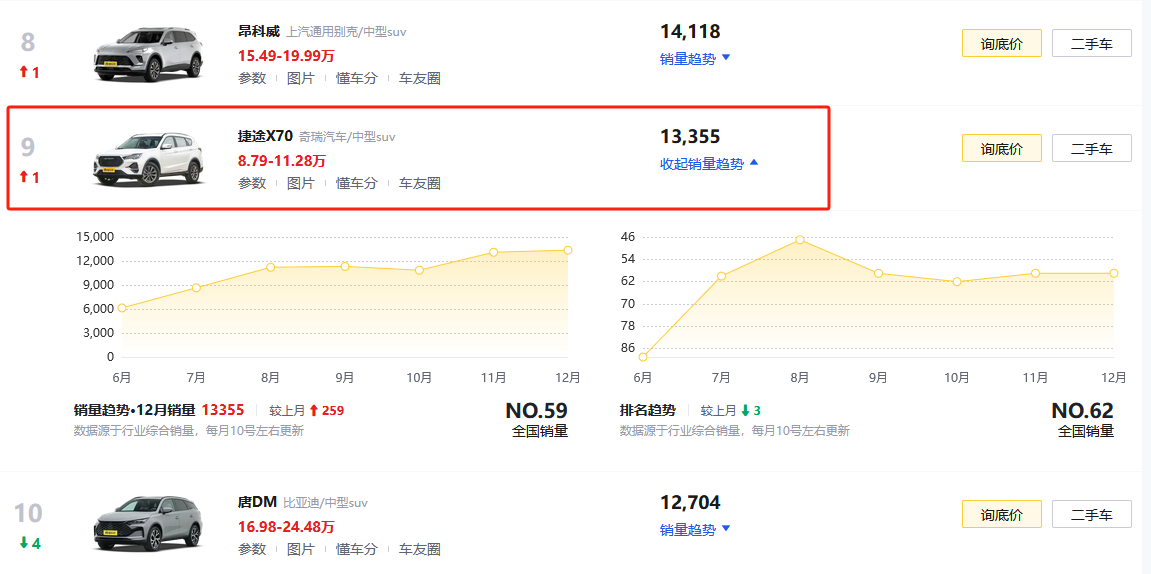
Task: Collapse 收起销量趋势 for 捷途X70
Action: point(709,164)
